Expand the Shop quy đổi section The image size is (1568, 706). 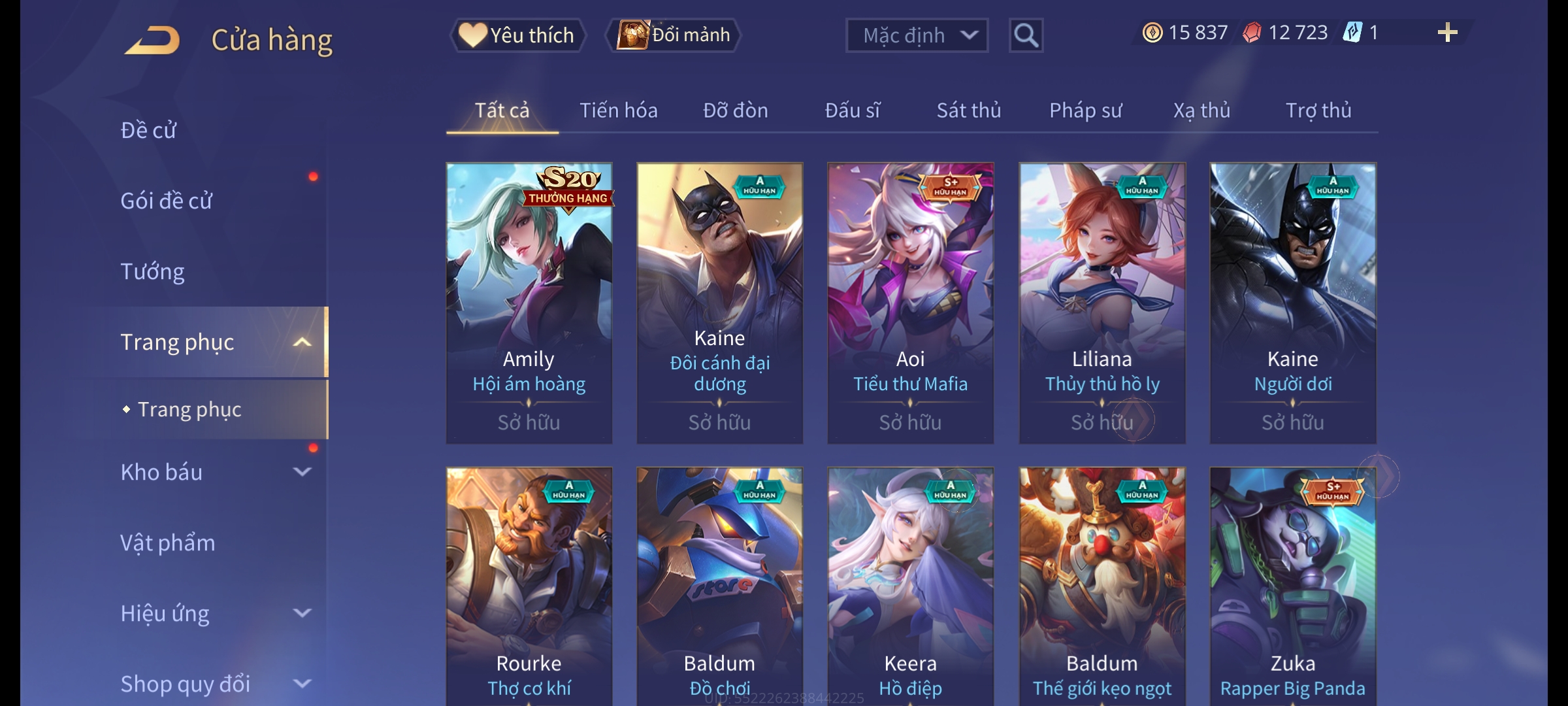pos(302,683)
